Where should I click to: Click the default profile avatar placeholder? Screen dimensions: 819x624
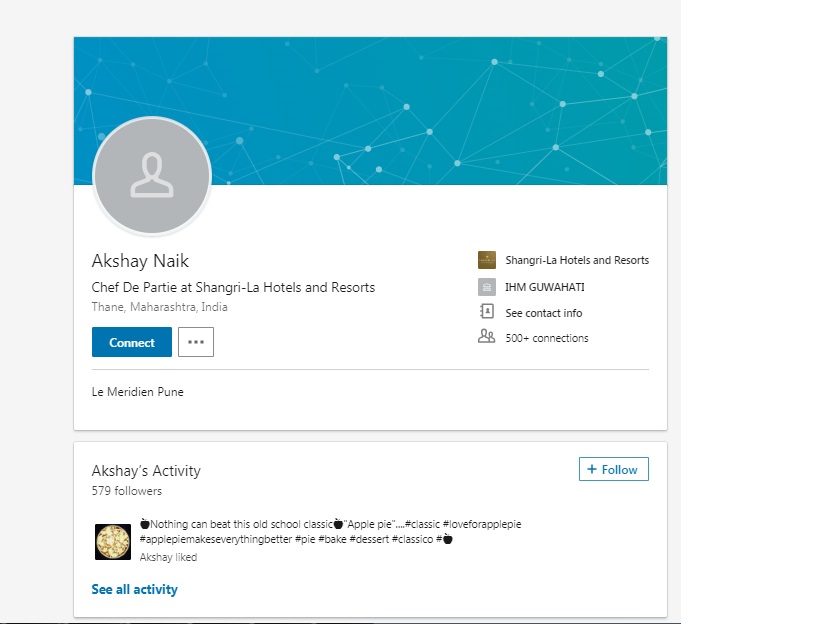click(x=152, y=176)
